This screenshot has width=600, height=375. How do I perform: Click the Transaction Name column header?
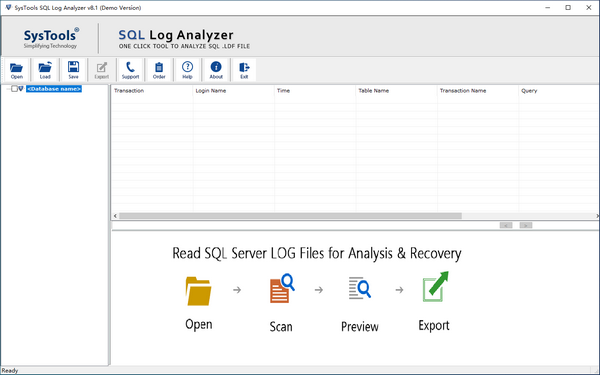[x=478, y=91]
